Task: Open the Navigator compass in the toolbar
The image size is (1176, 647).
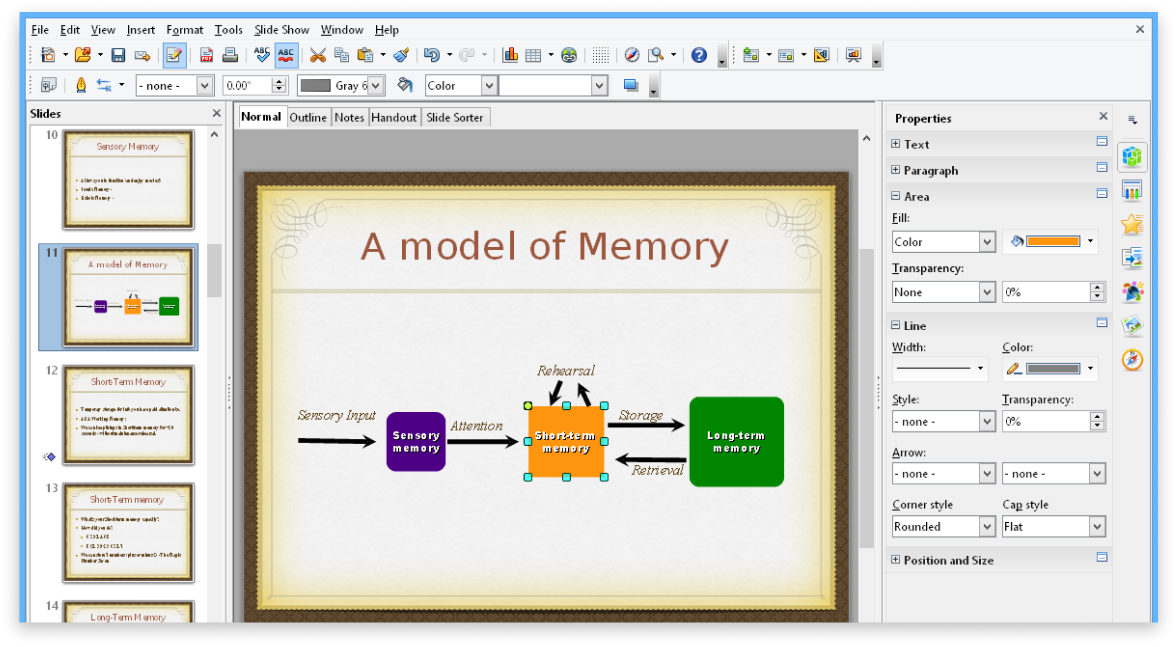Action: point(632,56)
